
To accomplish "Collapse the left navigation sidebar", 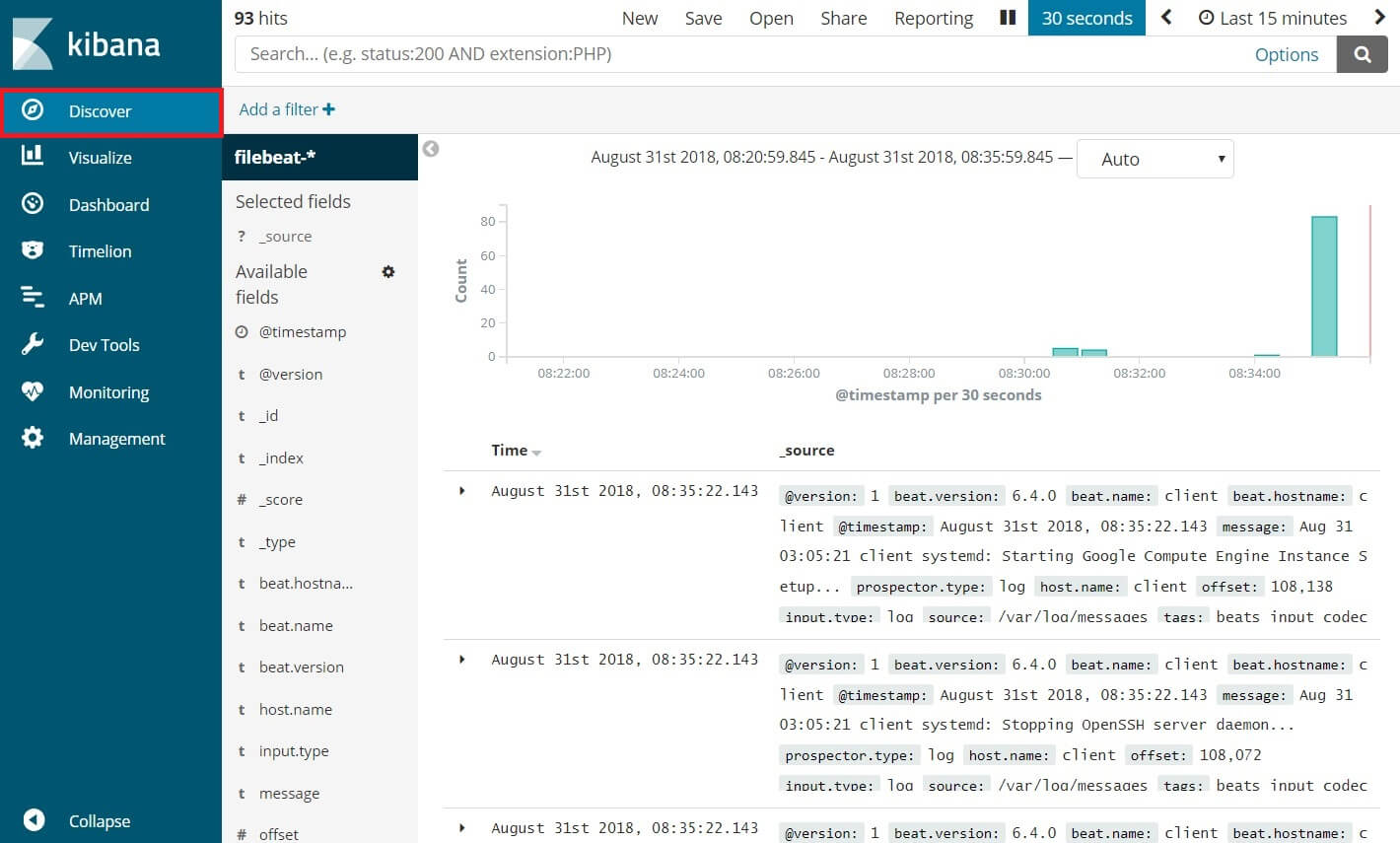I will pos(99,820).
